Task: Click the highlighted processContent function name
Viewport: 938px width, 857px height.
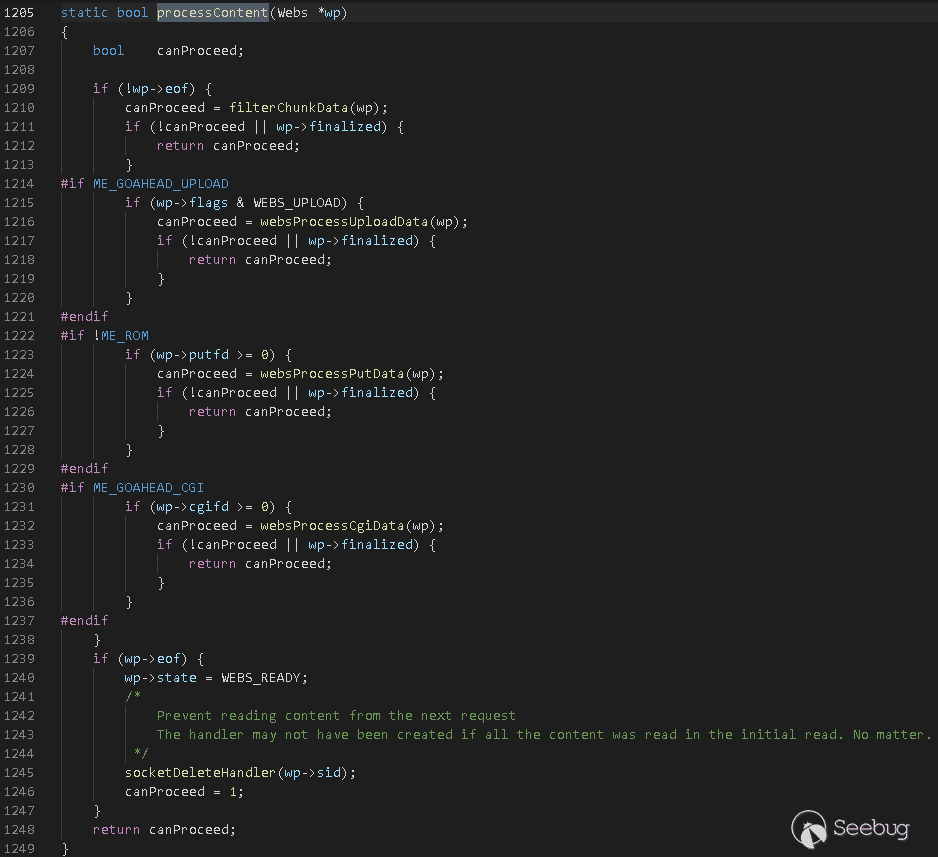Action: coord(212,13)
